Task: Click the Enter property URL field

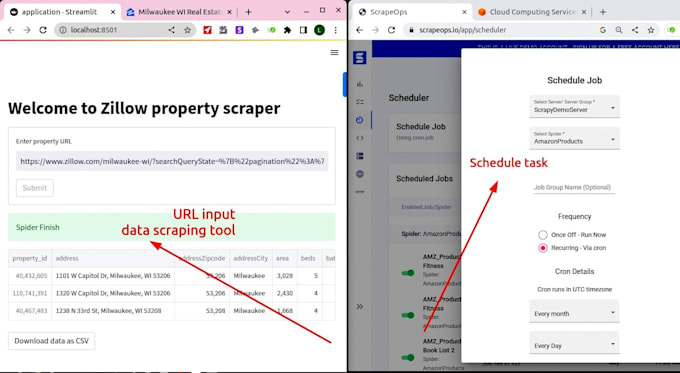Action: pos(172,161)
